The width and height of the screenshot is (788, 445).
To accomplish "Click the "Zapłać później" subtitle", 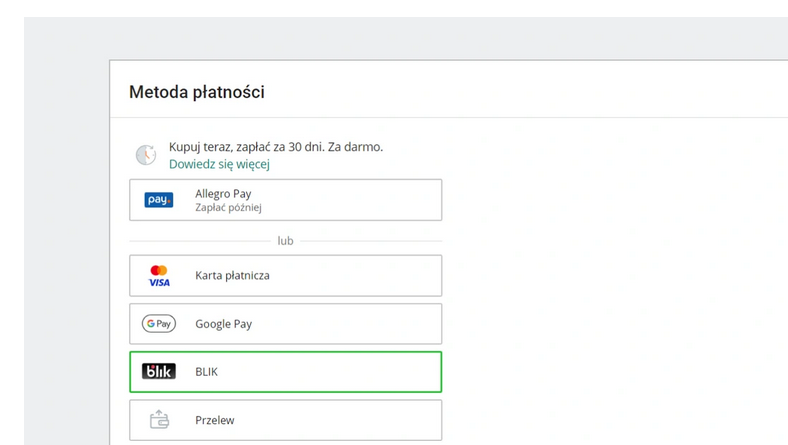I will [x=228, y=208].
